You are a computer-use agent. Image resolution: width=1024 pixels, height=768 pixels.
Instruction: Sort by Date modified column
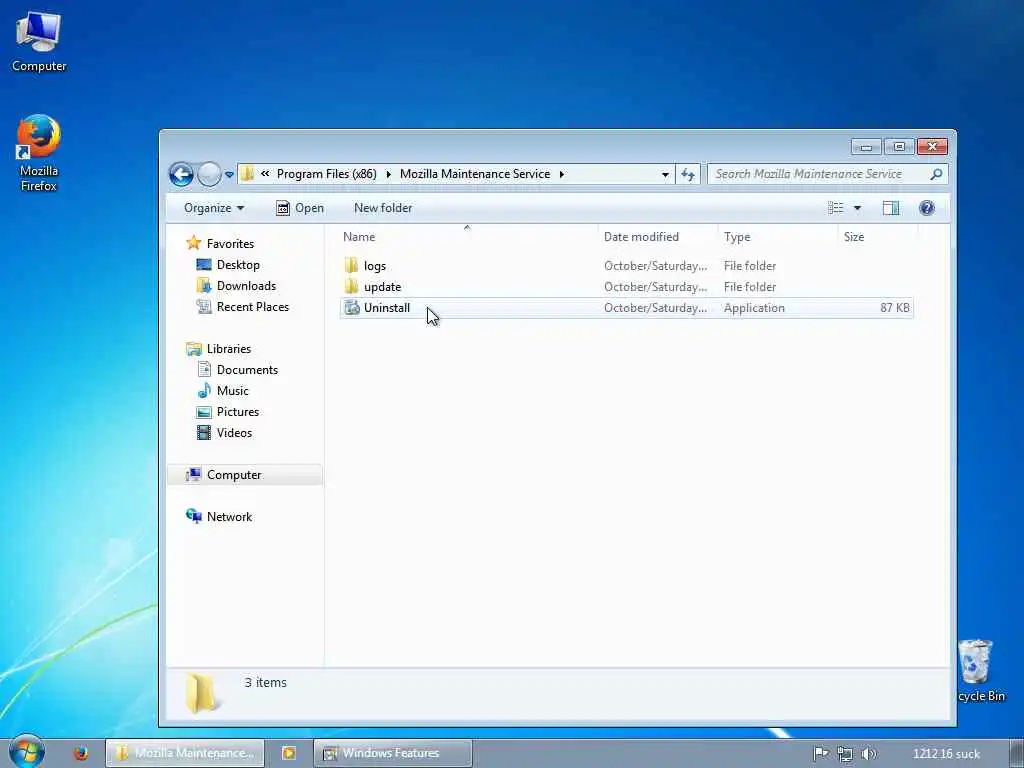click(658, 236)
